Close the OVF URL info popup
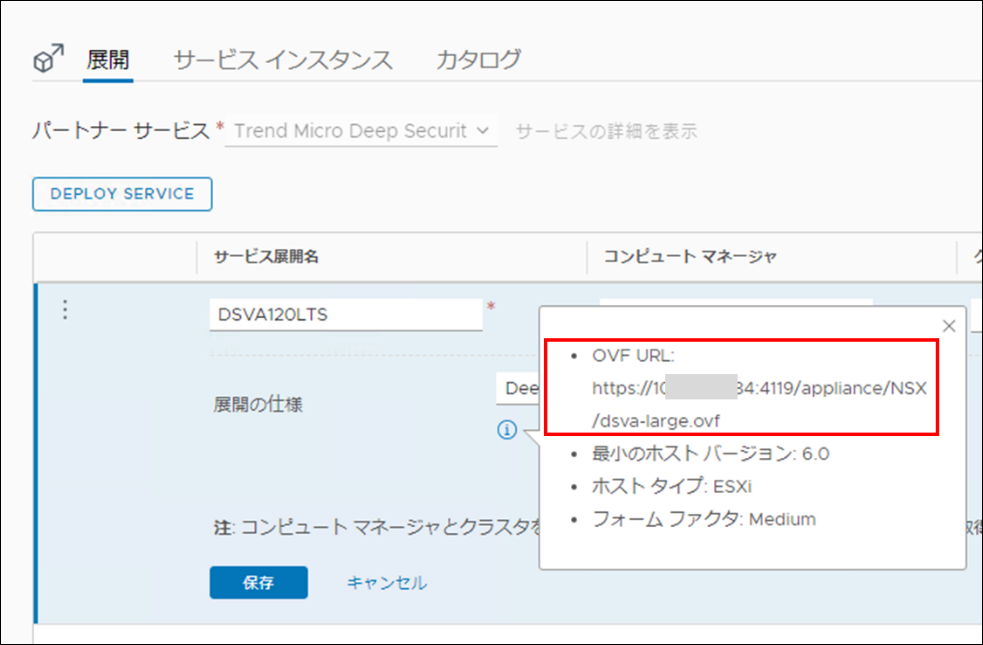This screenshot has width=983, height=645. [x=949, y=326]
